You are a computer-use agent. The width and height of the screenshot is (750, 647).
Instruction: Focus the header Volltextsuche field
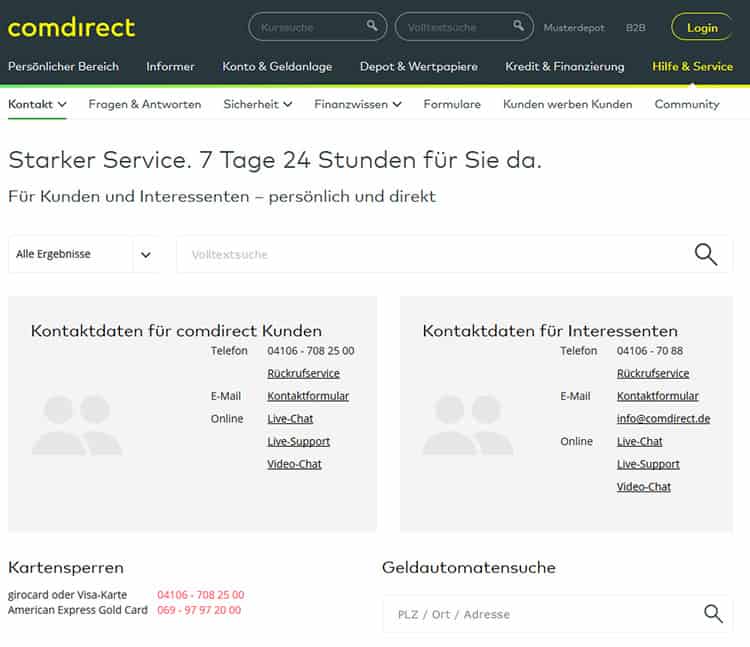tap(464, 27)
